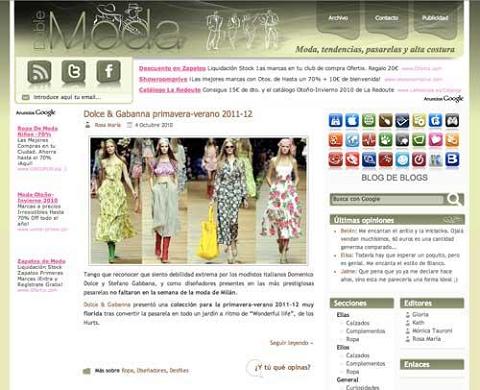480x390 pixels.
Task: Open the Dolce & Gabanna runway photo
Action: (198, 200)
